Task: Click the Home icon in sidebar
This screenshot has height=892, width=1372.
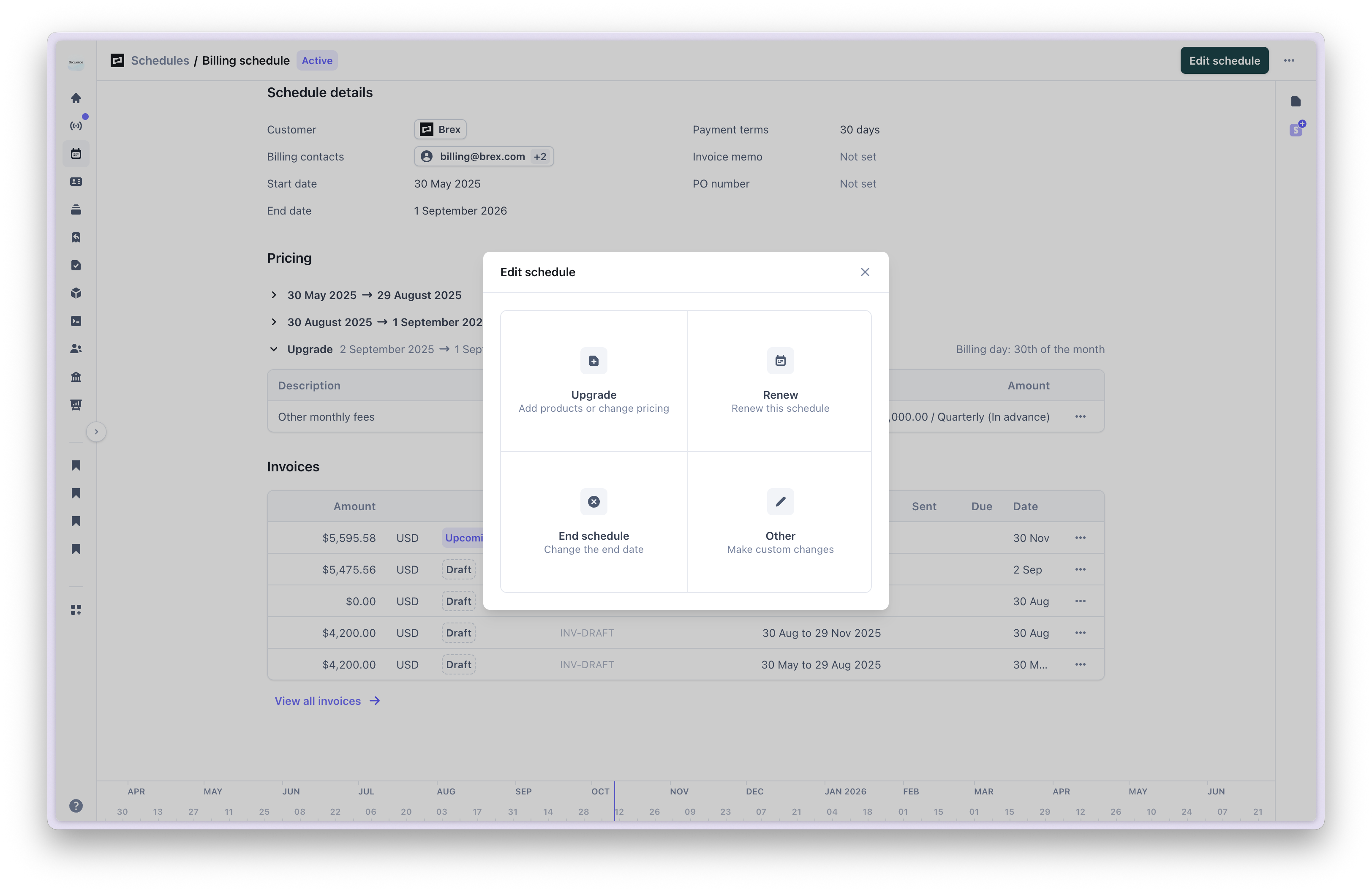Action: 76,98
